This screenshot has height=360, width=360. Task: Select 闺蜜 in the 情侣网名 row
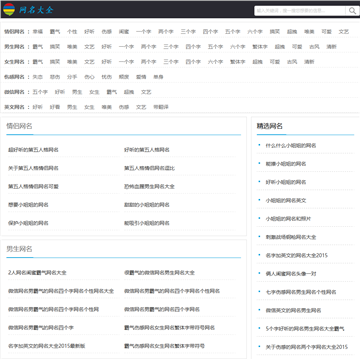(x=124, y=32)
